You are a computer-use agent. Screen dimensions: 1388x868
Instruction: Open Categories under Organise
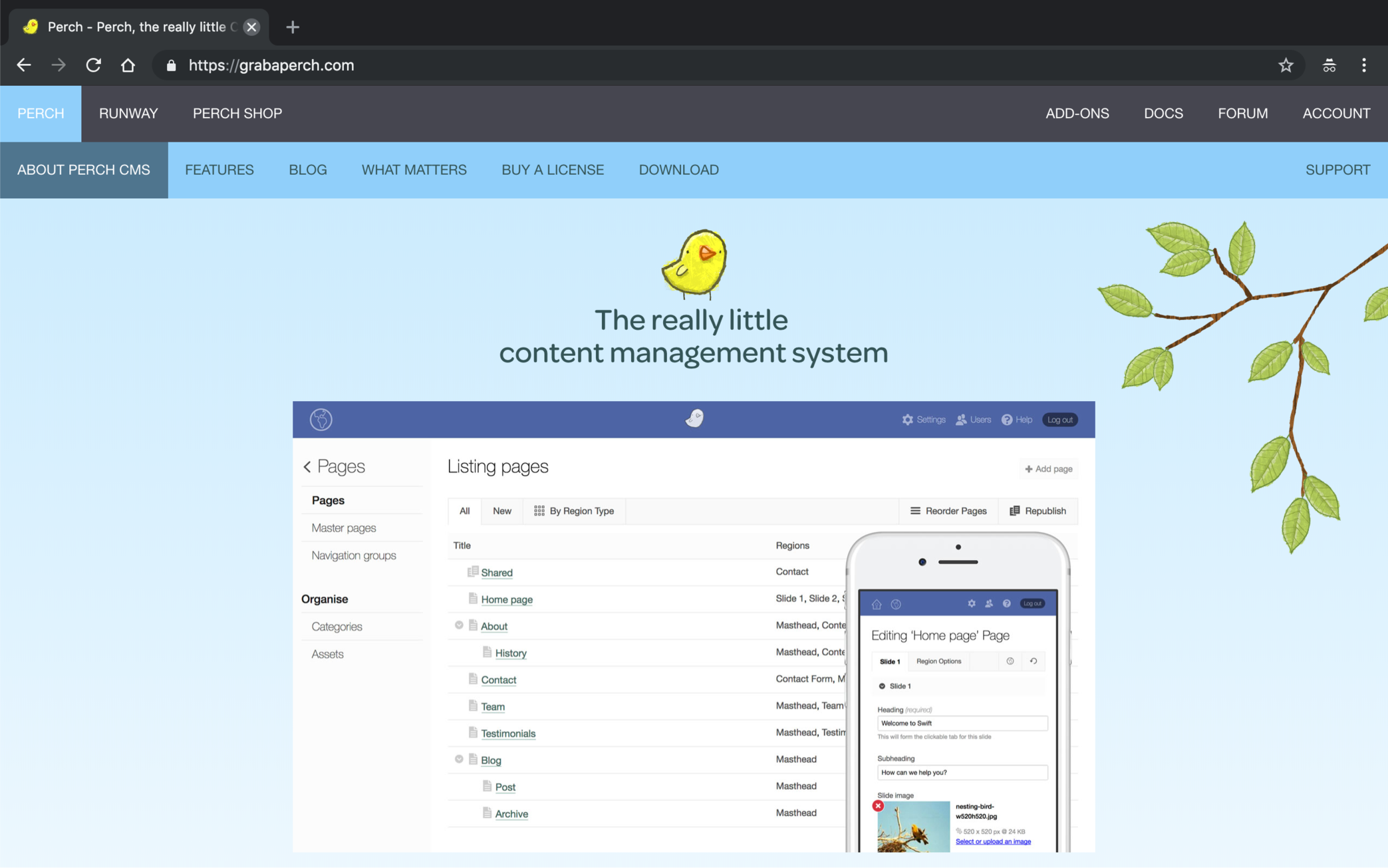point(337,627)
